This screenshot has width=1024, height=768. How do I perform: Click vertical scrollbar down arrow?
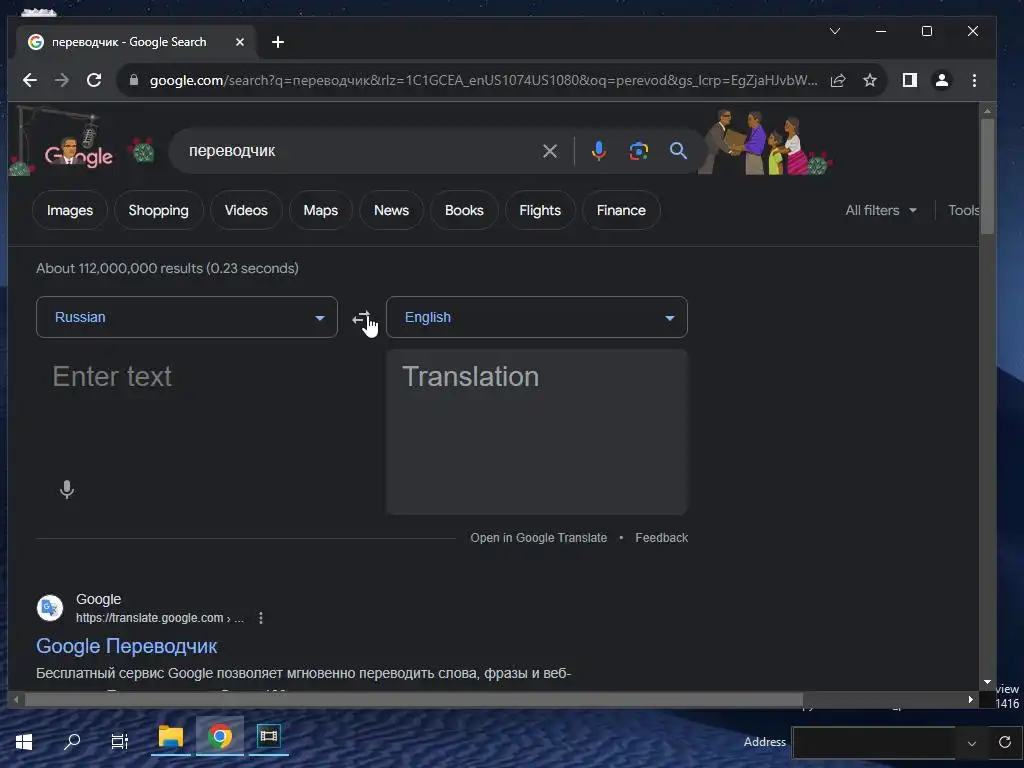(x=987, y=682)
